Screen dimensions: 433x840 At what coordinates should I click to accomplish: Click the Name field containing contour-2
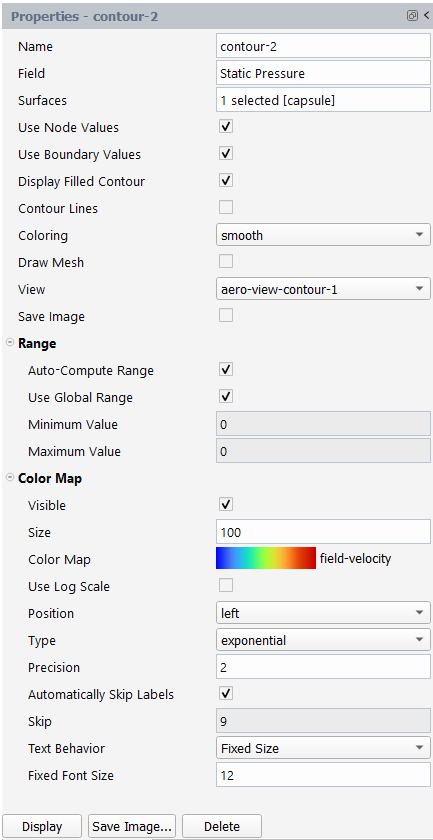[x=323, y=47]
